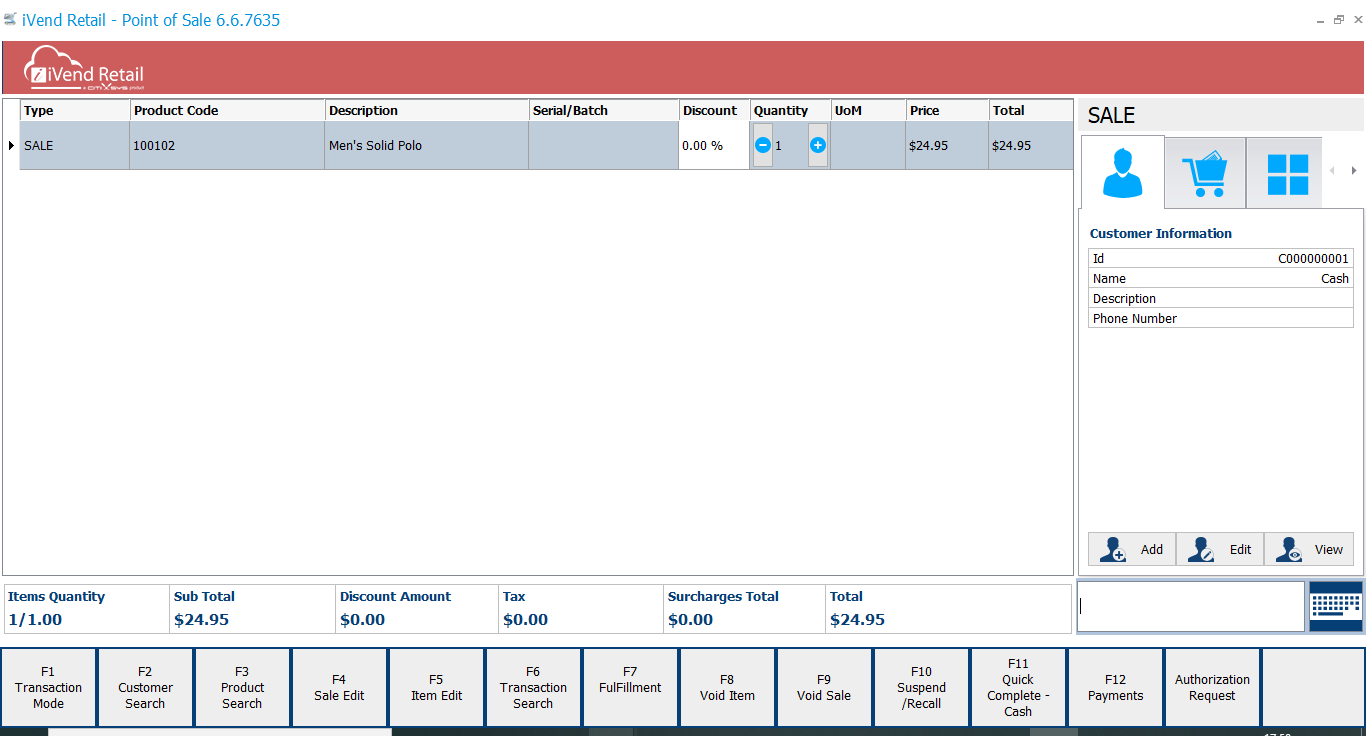The image size is (1366, 736).
Task: Restore down the iVend window
Action: (1339, 19)
